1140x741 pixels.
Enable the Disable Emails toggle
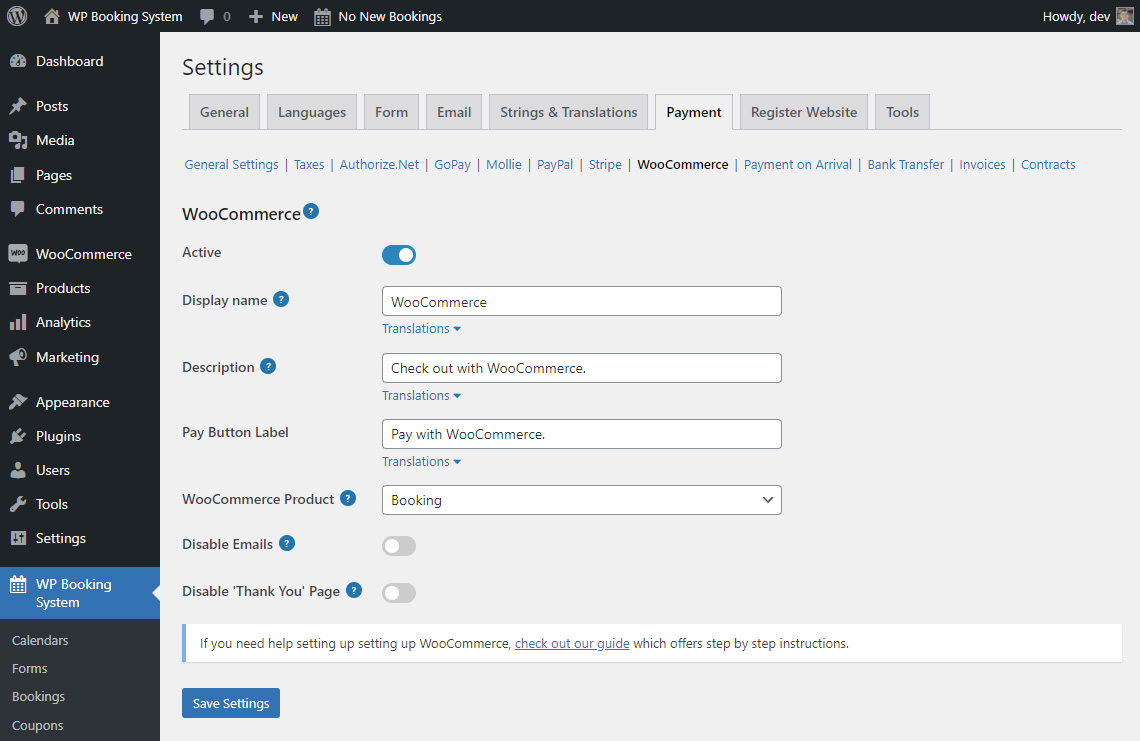(399, 545)
